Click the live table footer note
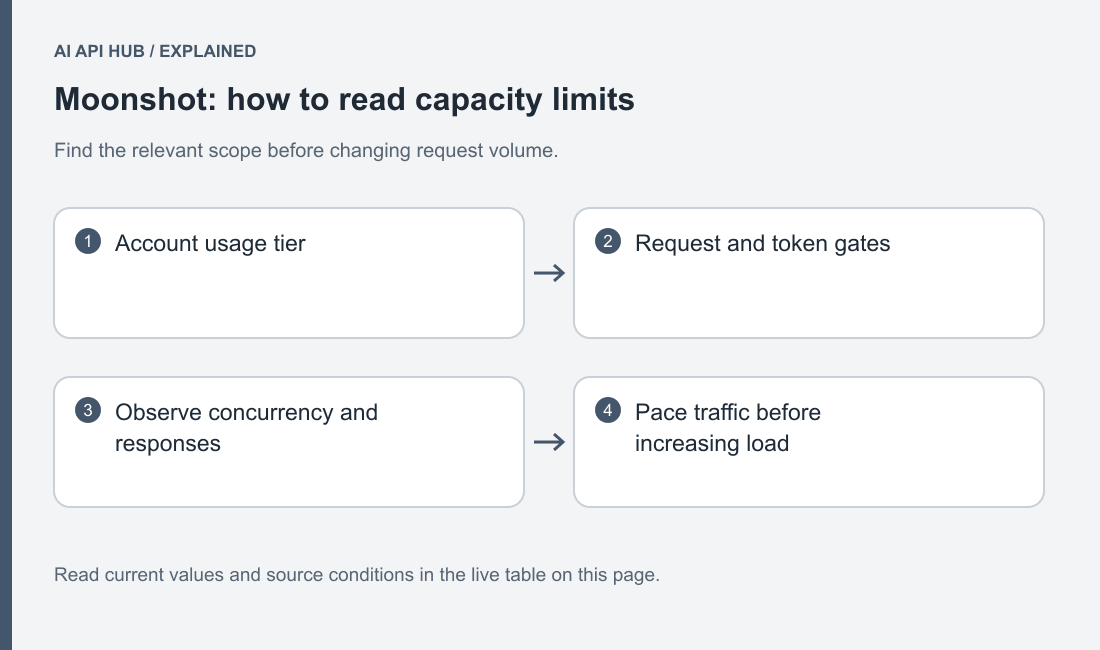Image resolution: width=1100 pixels, height=650 pixels. tap(356, 574)
